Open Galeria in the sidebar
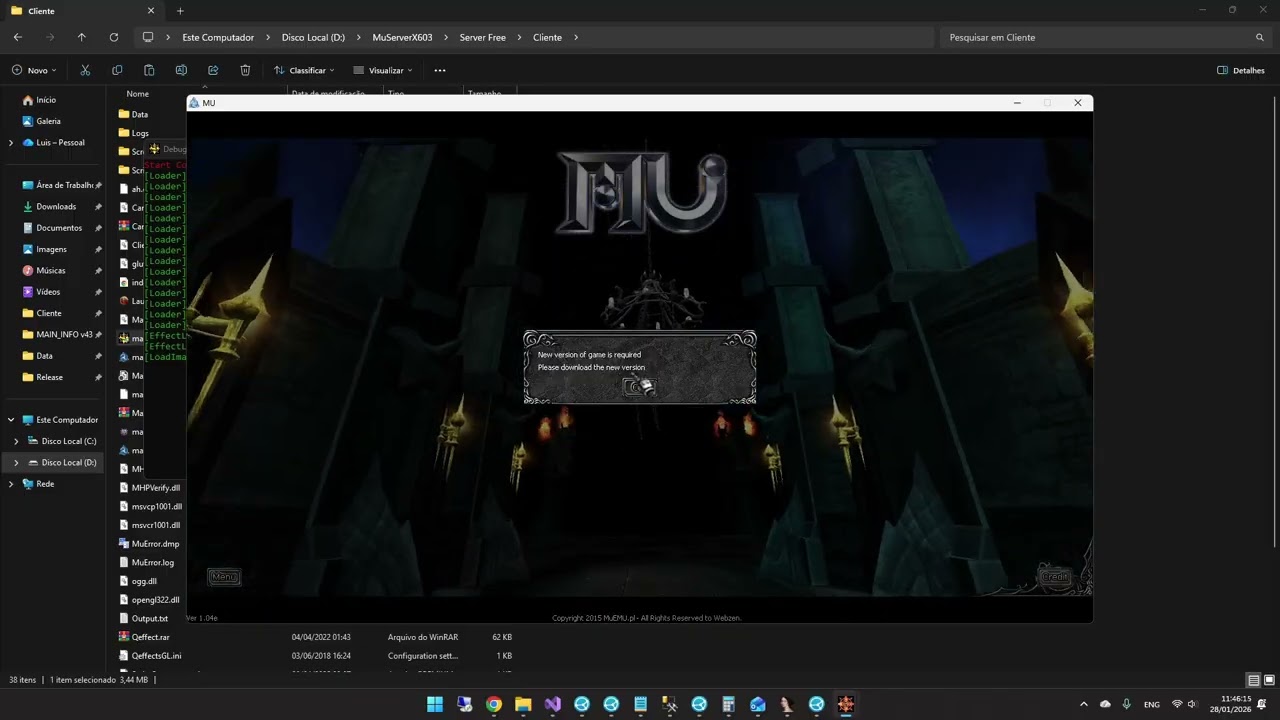The height and width of the screenshot is (720, 1280). click(x=48, y=121)
